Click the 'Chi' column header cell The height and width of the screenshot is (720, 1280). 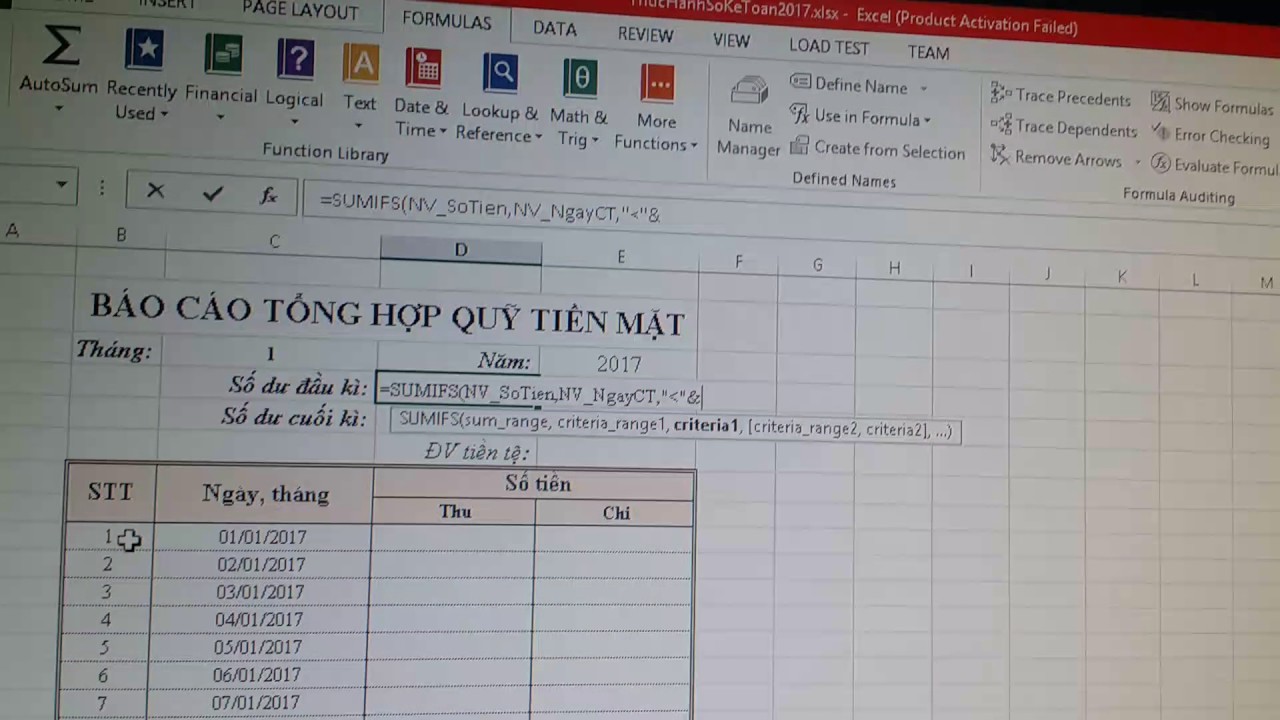[x=616, y=513]
